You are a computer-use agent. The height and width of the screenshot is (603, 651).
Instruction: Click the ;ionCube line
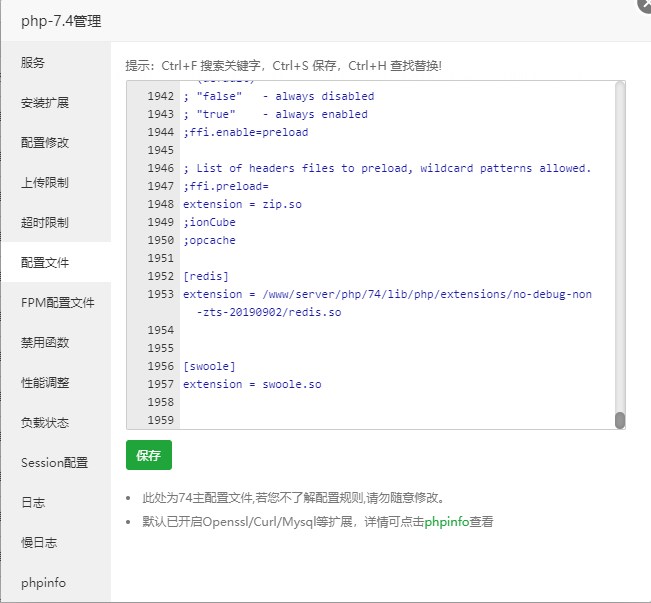(209, 222)
